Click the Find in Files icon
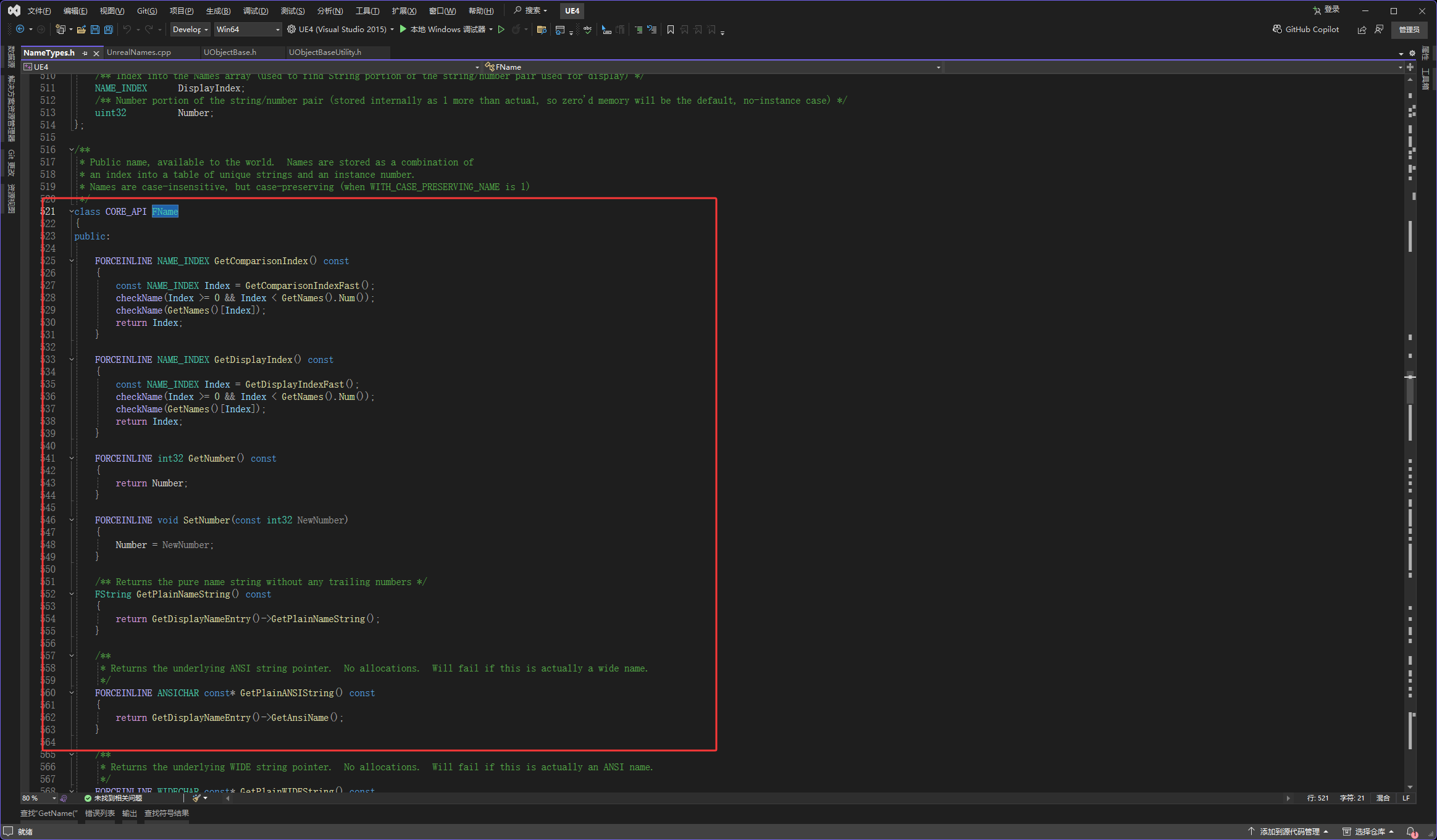 click(x=542, y=30)
